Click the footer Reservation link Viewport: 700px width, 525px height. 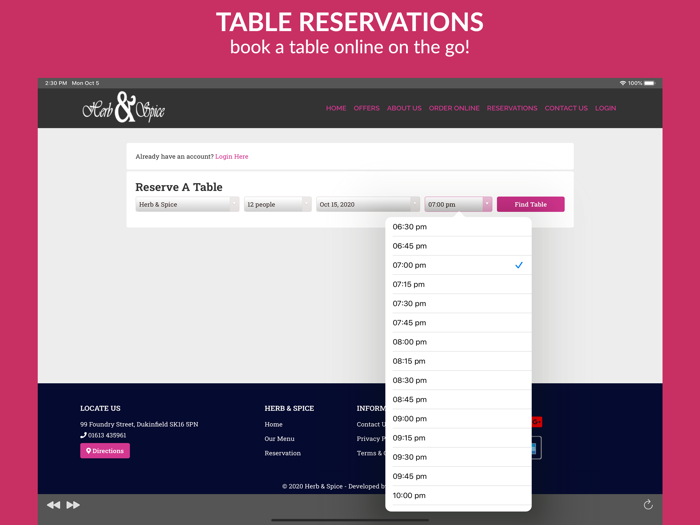(283, 453)
